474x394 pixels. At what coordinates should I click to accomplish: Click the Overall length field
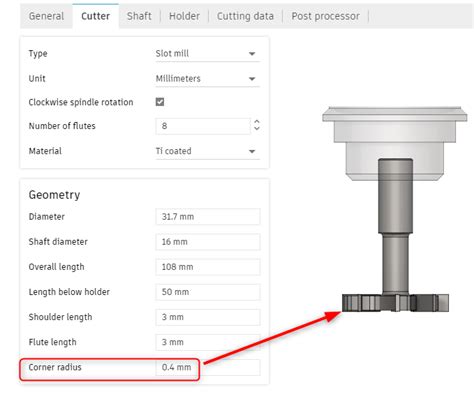pos(208,267)
